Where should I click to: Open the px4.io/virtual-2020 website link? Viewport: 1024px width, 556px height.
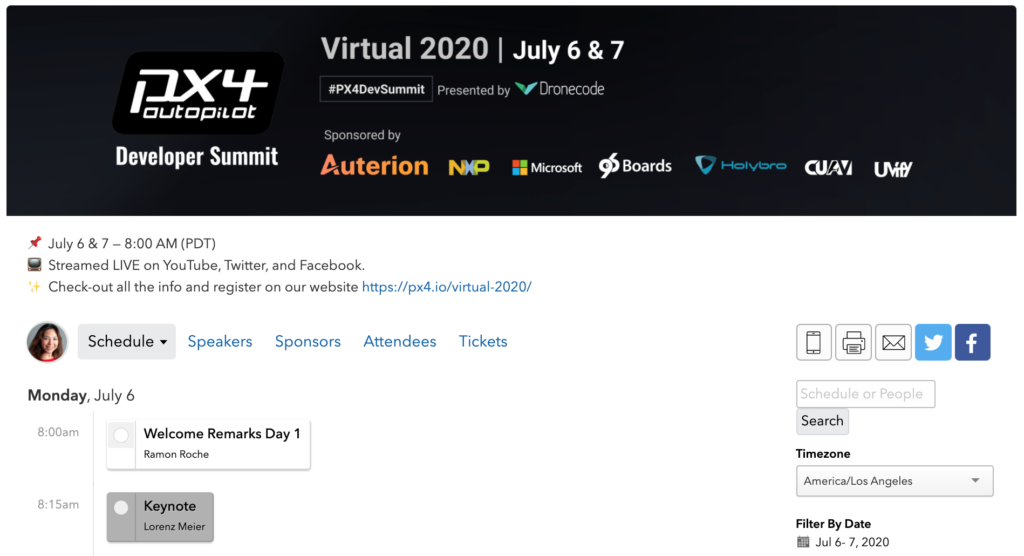[447, 287]
